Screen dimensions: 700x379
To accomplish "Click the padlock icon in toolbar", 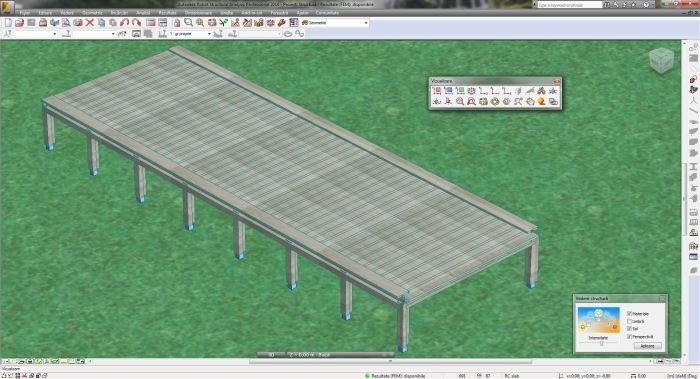I will pyautogui.click(x=177, y=22).
